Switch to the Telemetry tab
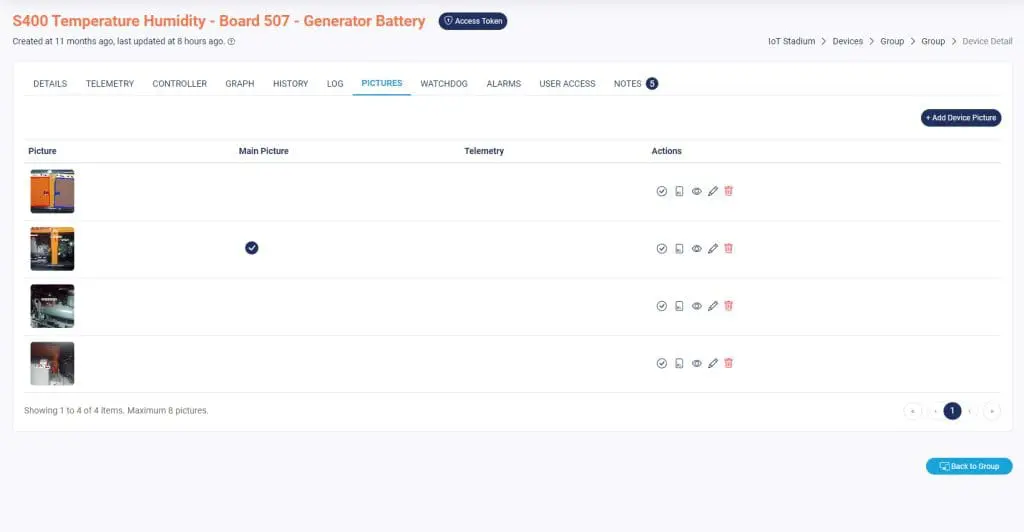The width and height of the screenshot is (1024, 532). pos(109,84)
